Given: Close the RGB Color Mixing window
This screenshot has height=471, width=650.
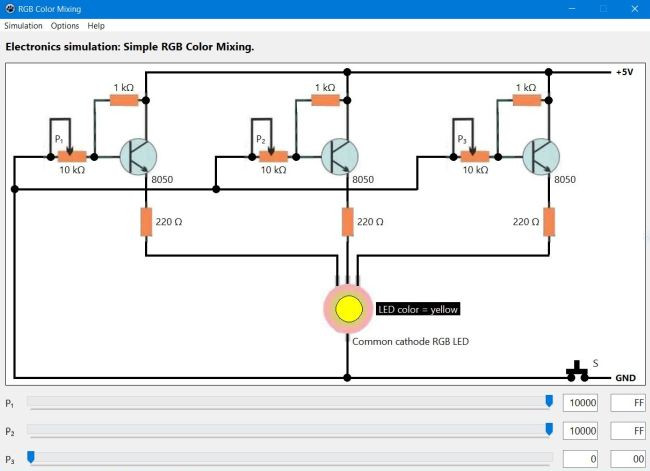Looking at the screenshot, I should click(635, 9).
